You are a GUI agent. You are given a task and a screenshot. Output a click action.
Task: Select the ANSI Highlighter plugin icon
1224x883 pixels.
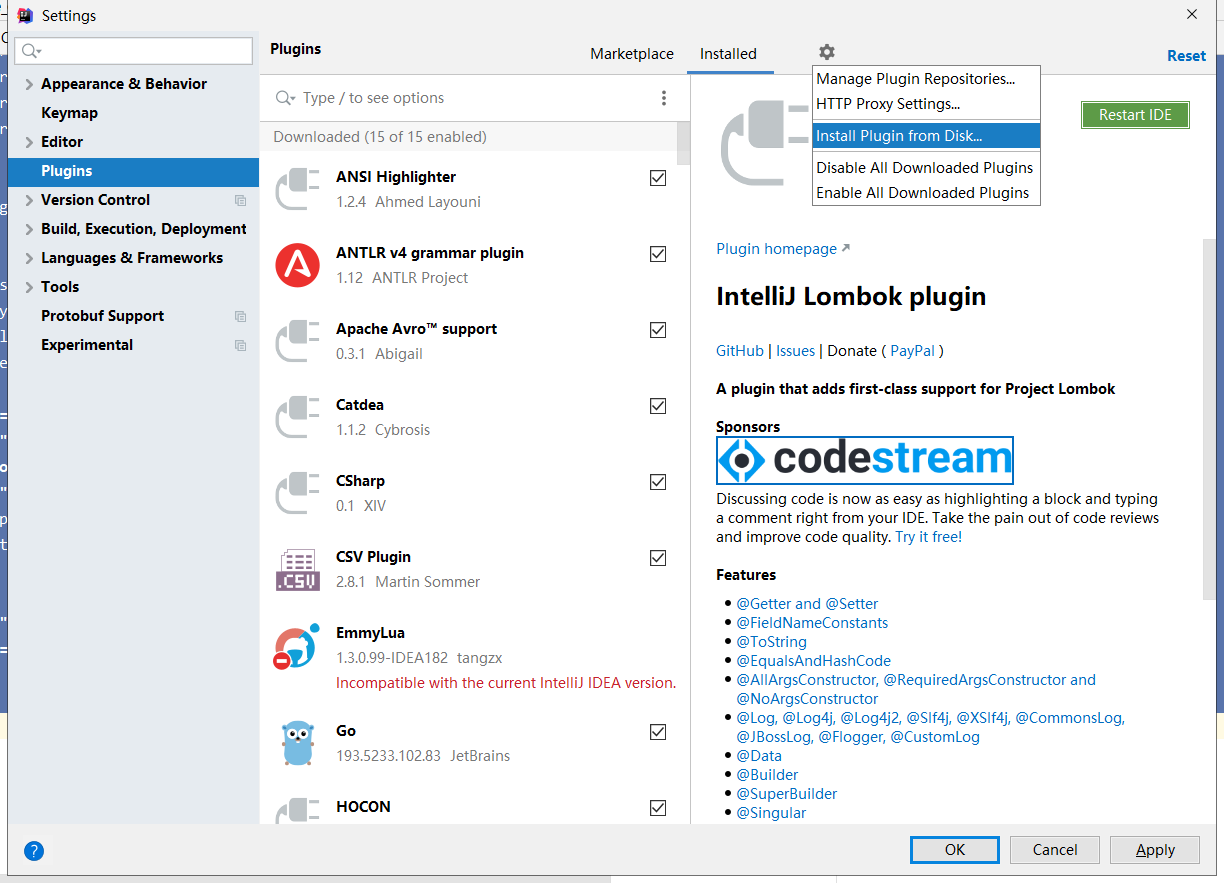[x=297, y=189]
